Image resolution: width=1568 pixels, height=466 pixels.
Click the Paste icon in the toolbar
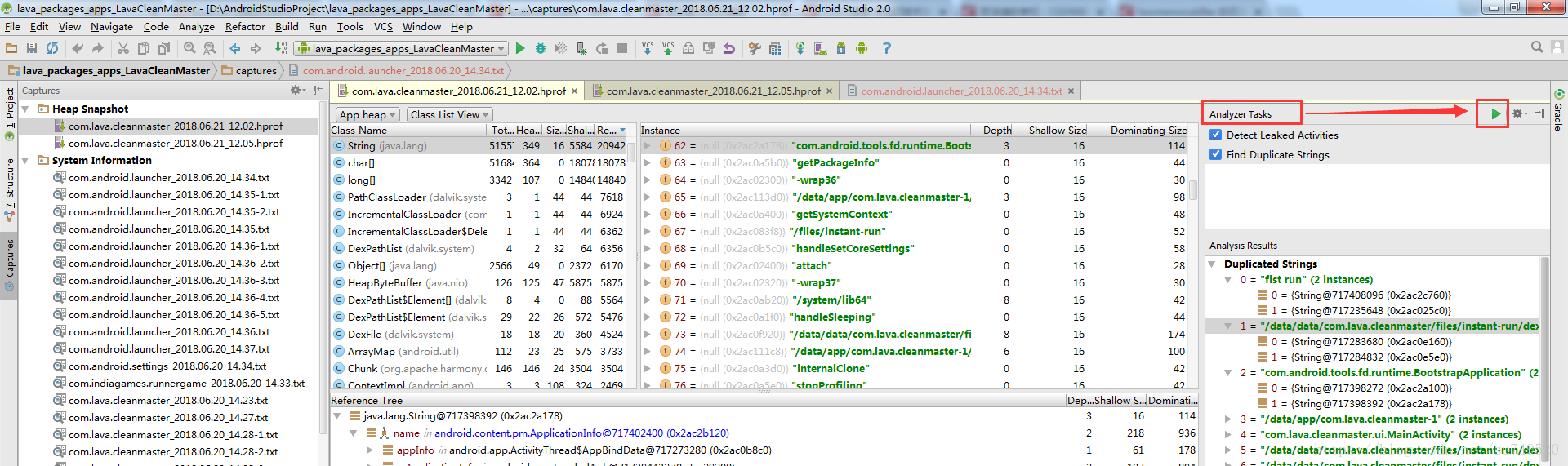[x=164, y=48]
